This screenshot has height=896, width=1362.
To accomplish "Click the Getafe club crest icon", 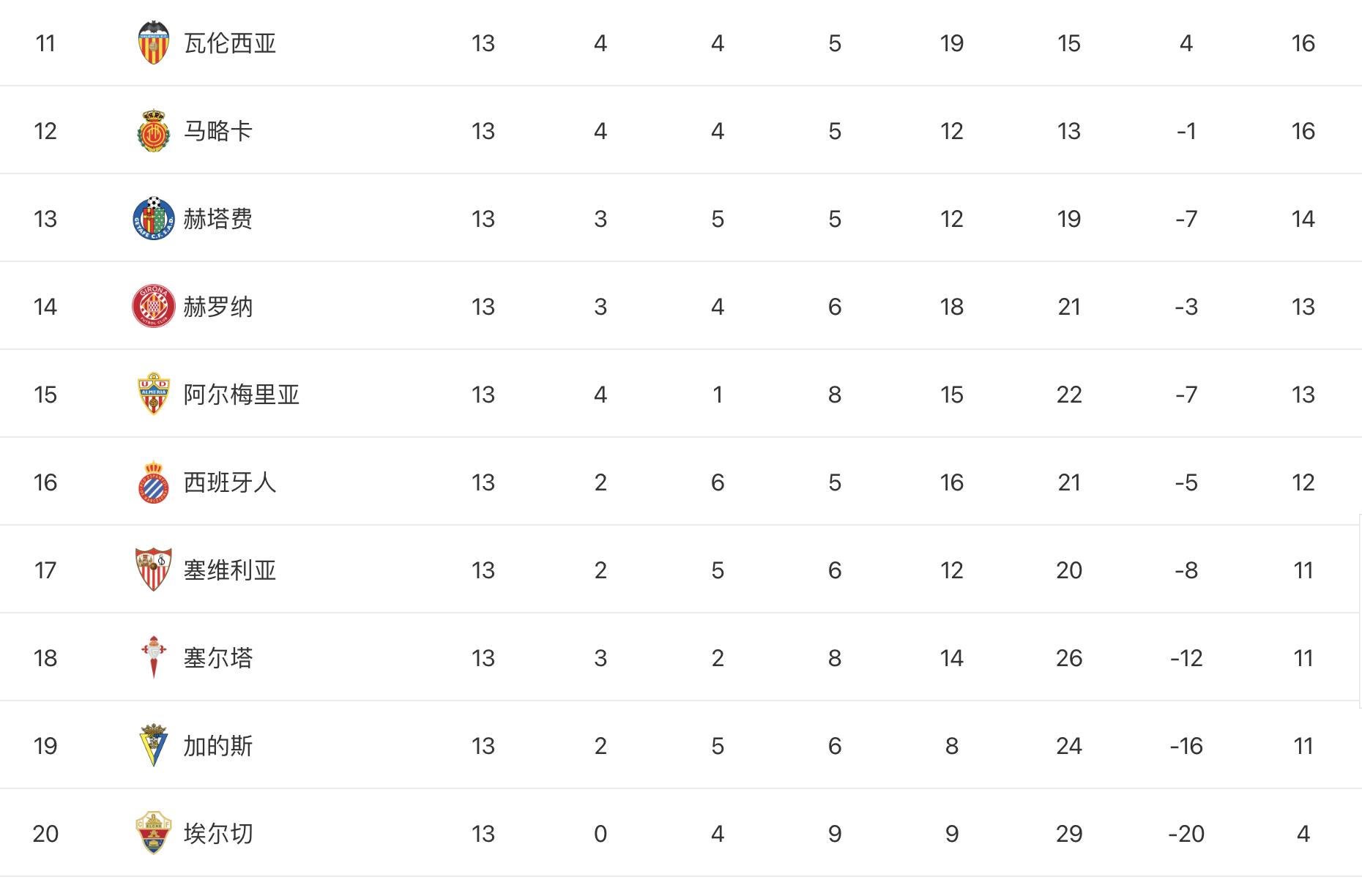I will coord(154,218).
